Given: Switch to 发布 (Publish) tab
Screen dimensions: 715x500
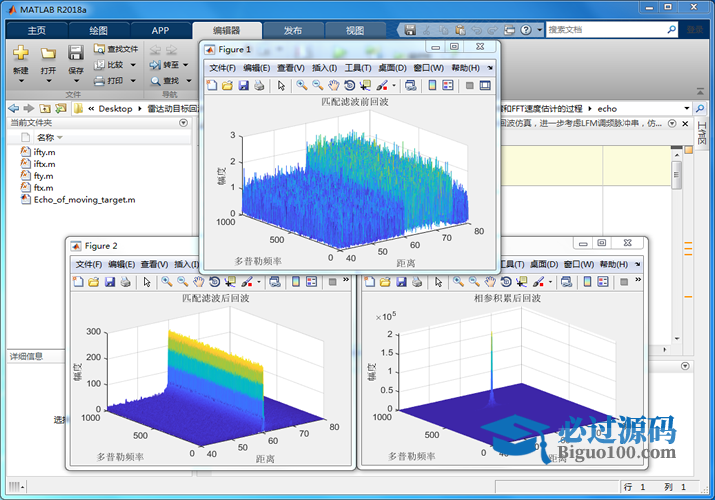Looking at the screenshot, I should [293, 31].
